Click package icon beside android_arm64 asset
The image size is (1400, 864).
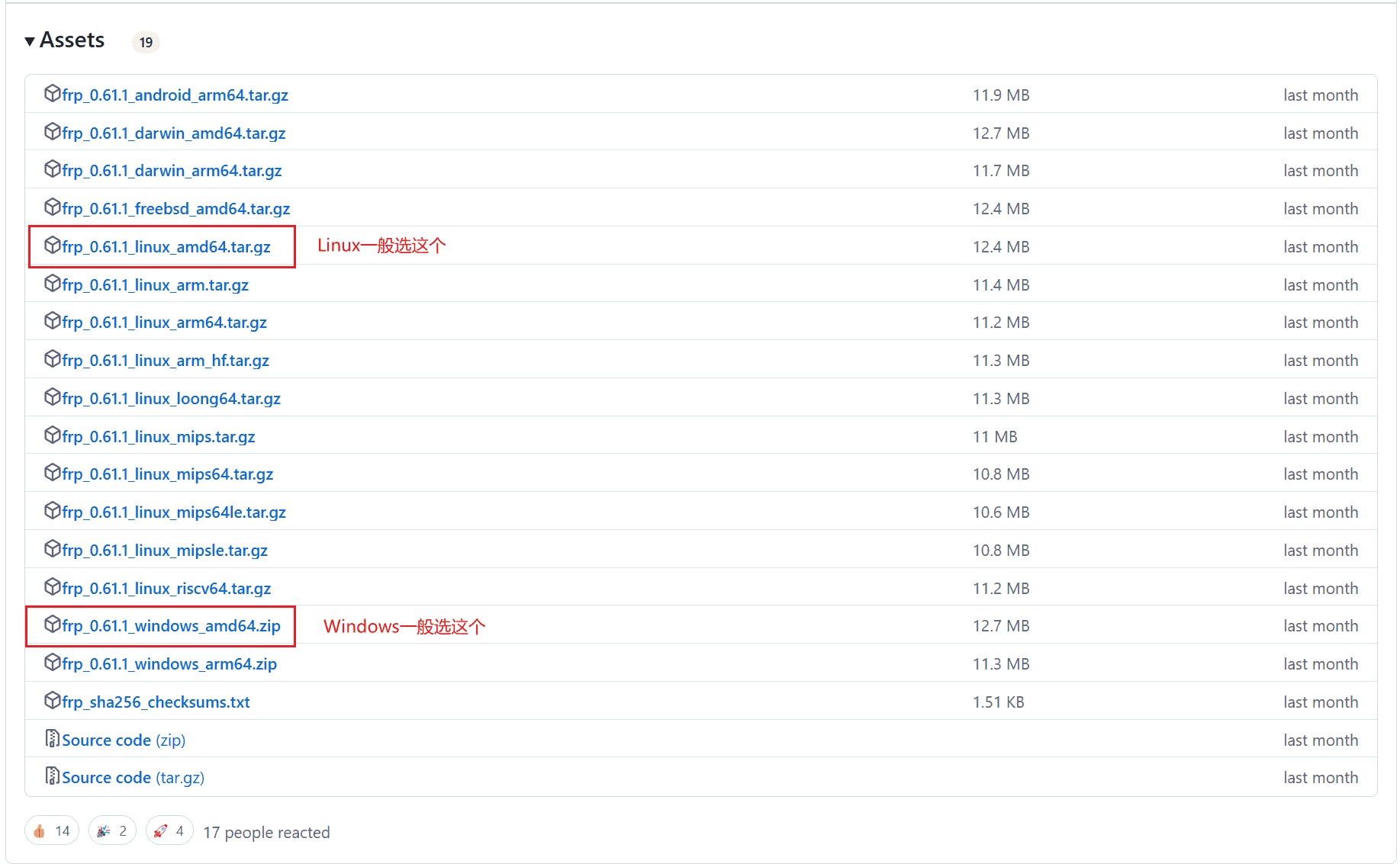(52, 93)
